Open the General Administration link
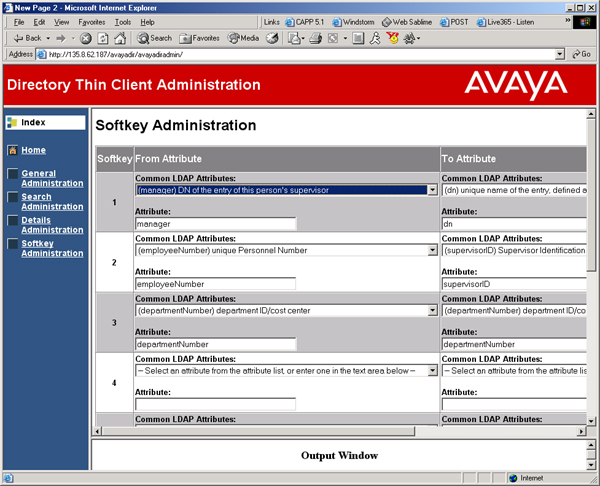The width and height of the screenshot is (600, 486). click(52, 178)
